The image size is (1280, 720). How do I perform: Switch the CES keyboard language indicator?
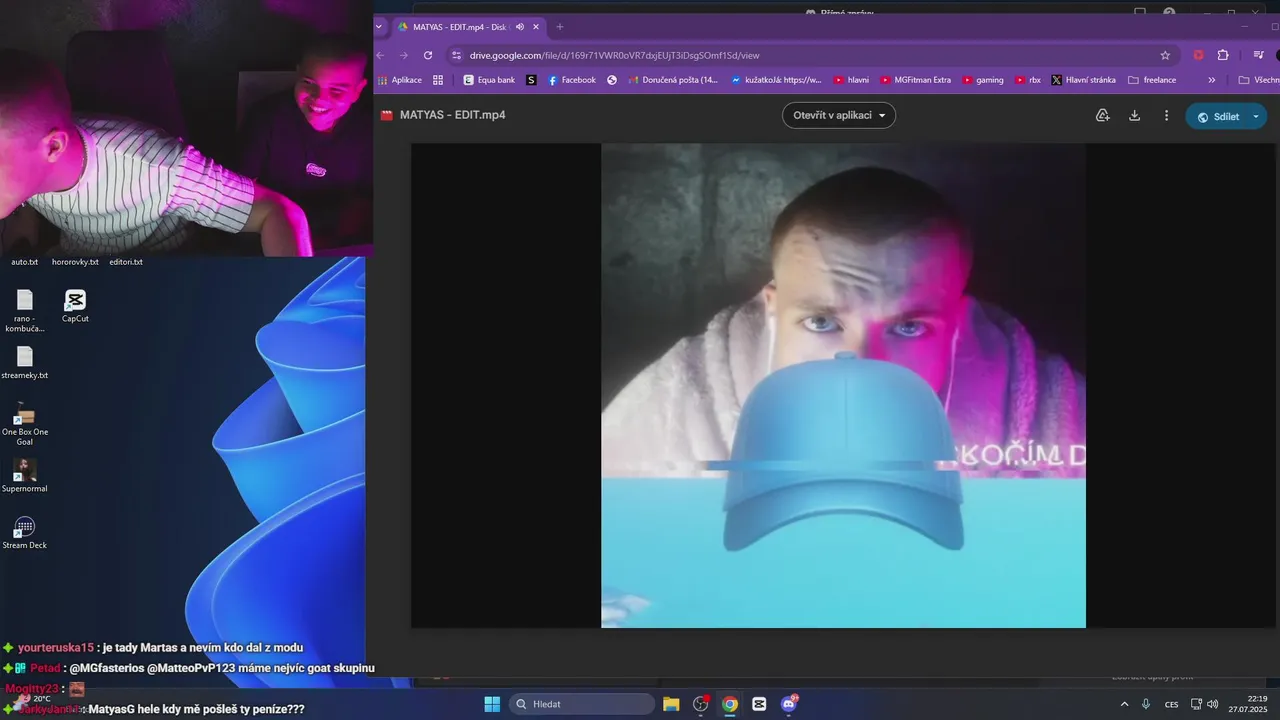[x=1171, y=704]
